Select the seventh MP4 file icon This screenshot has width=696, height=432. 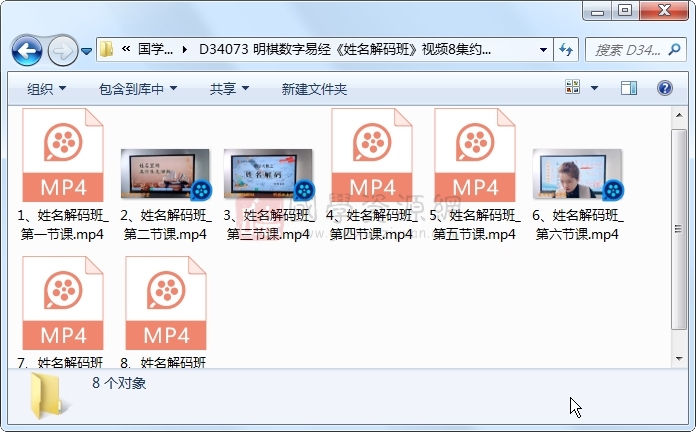62,303
